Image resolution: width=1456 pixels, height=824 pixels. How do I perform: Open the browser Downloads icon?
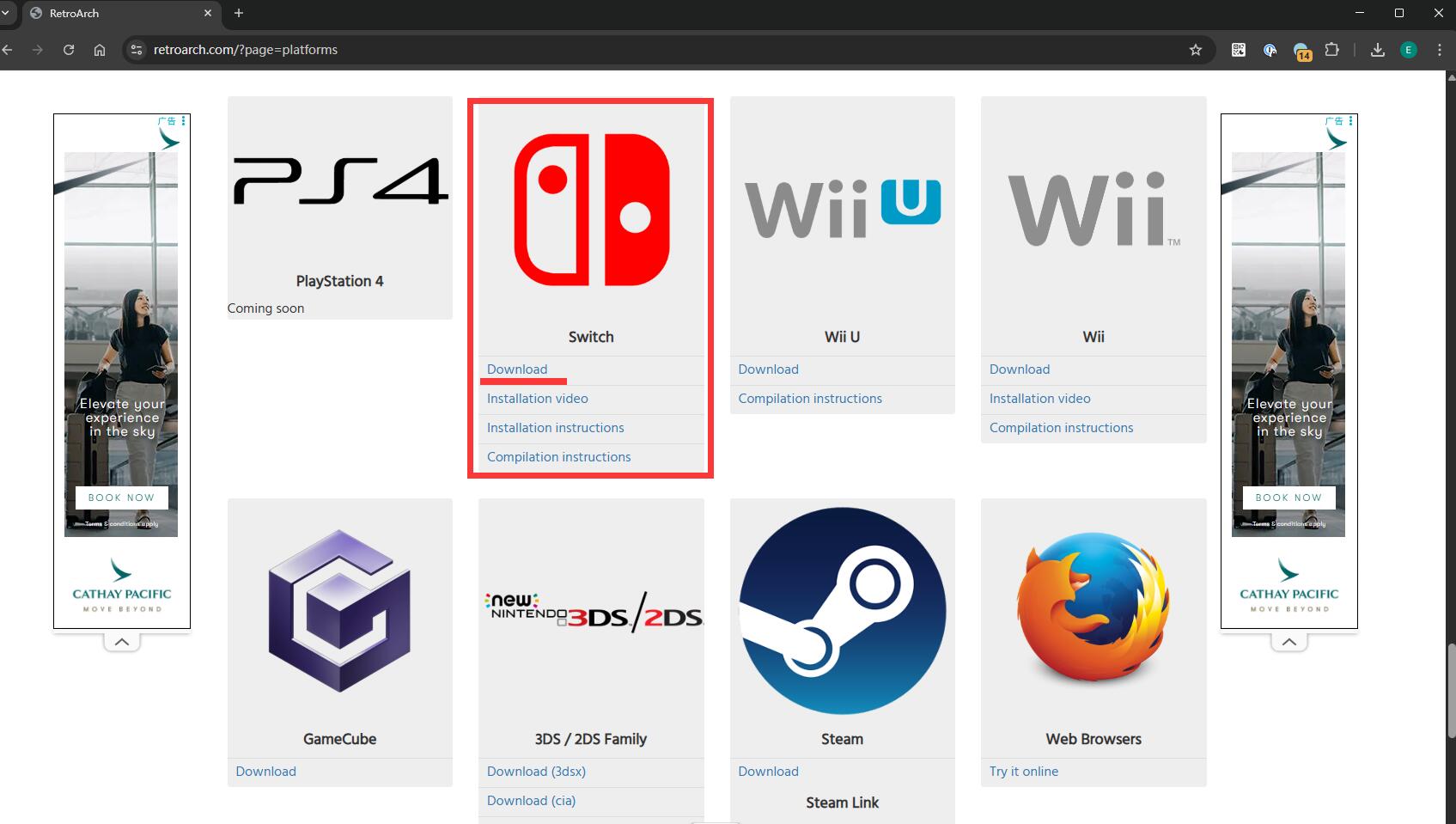[1377, 50]
